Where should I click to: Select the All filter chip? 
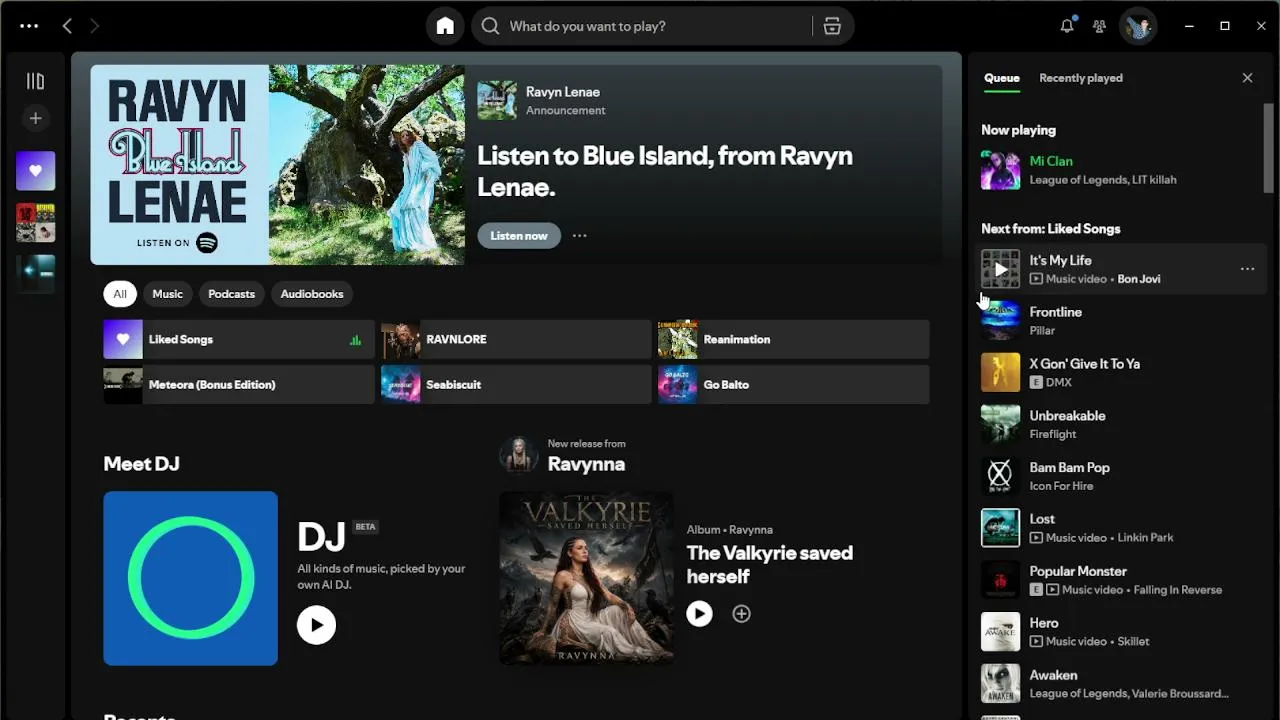click(x=120, y=294)
